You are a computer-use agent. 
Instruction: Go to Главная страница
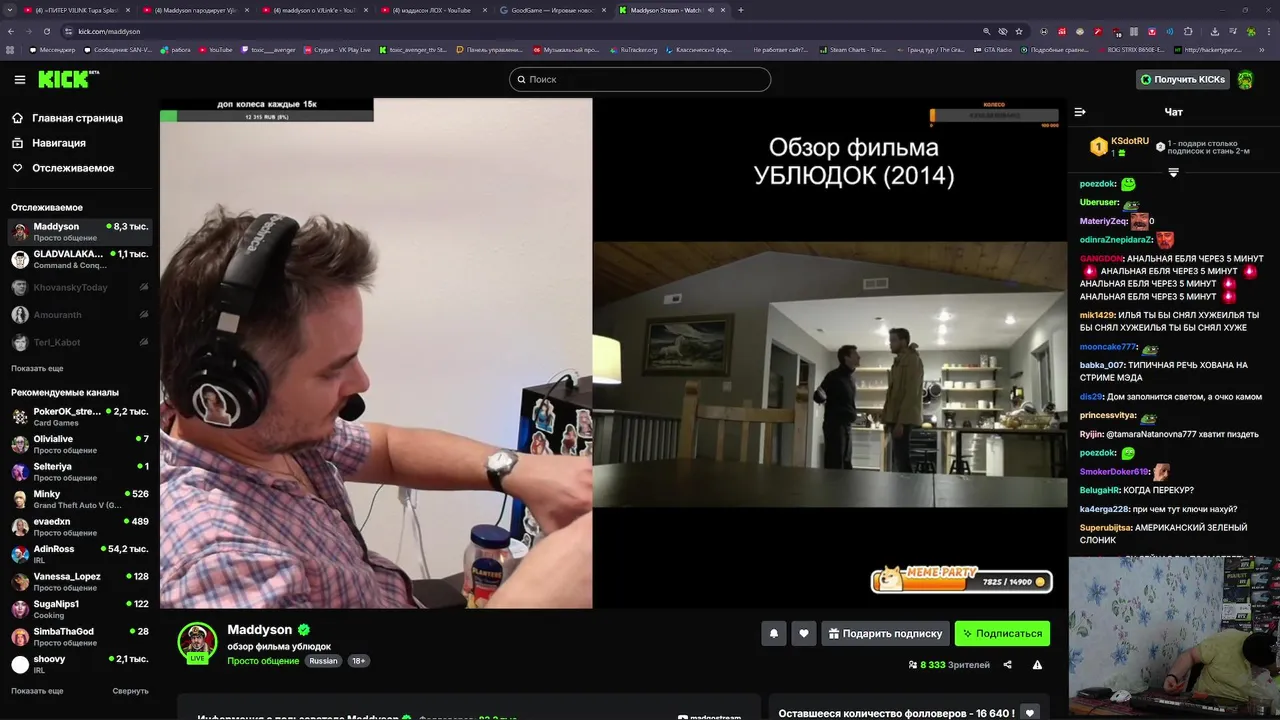[x=68, y=118]
